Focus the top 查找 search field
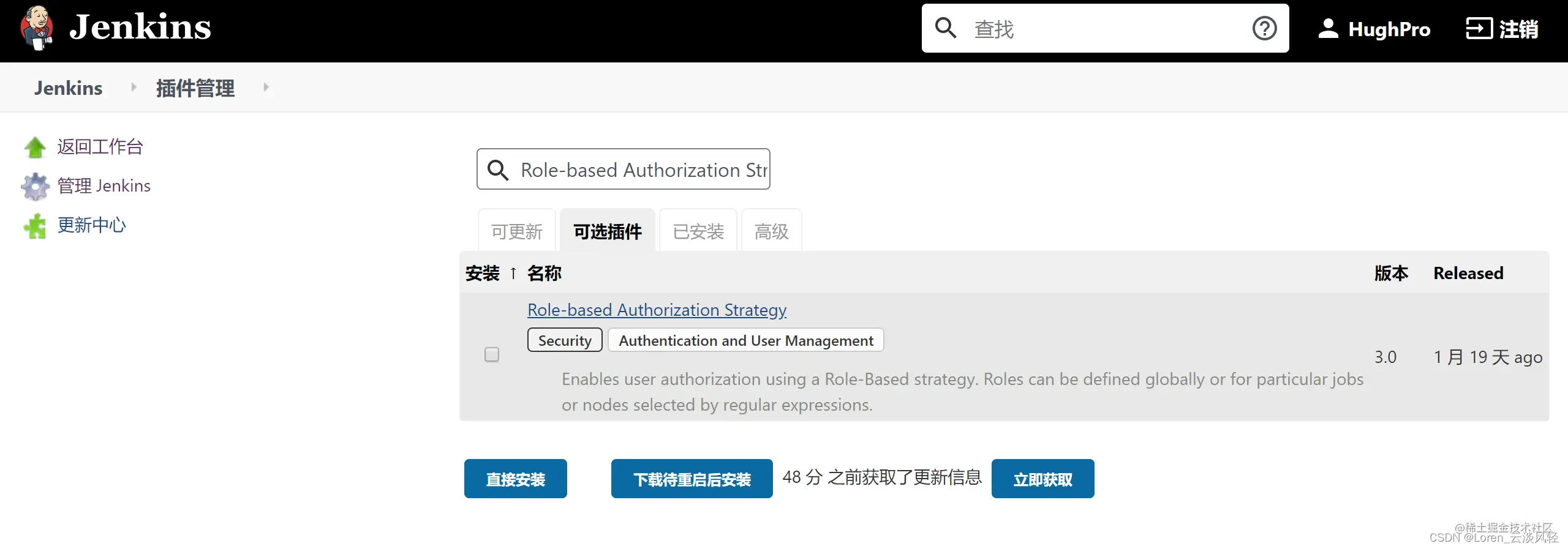Viewport: 1568px width, 549px height. click(x=1106, y=28)
